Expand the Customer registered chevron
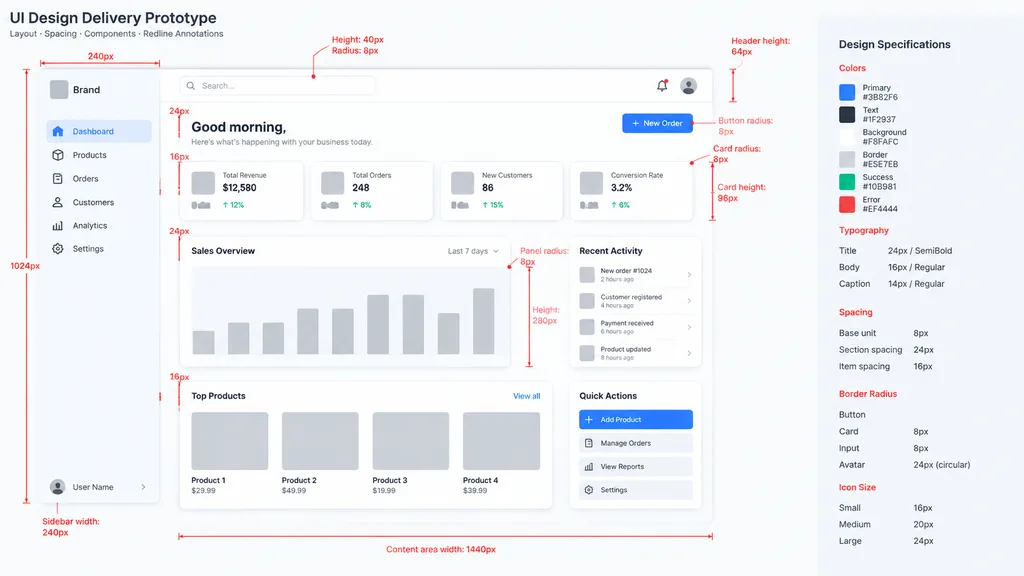Image resolution: width=1024 pixels, height=576 pixels. [689, 301]
